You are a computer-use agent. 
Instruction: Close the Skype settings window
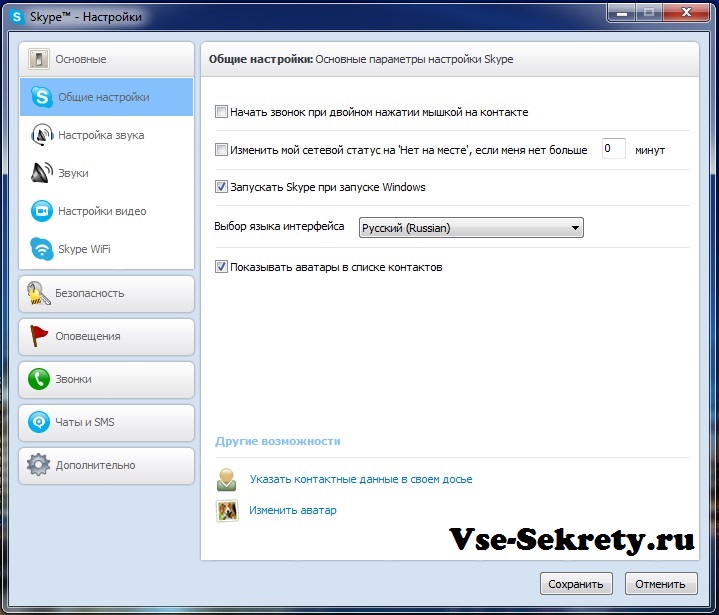pyautogui.click(x=686, y=12)
